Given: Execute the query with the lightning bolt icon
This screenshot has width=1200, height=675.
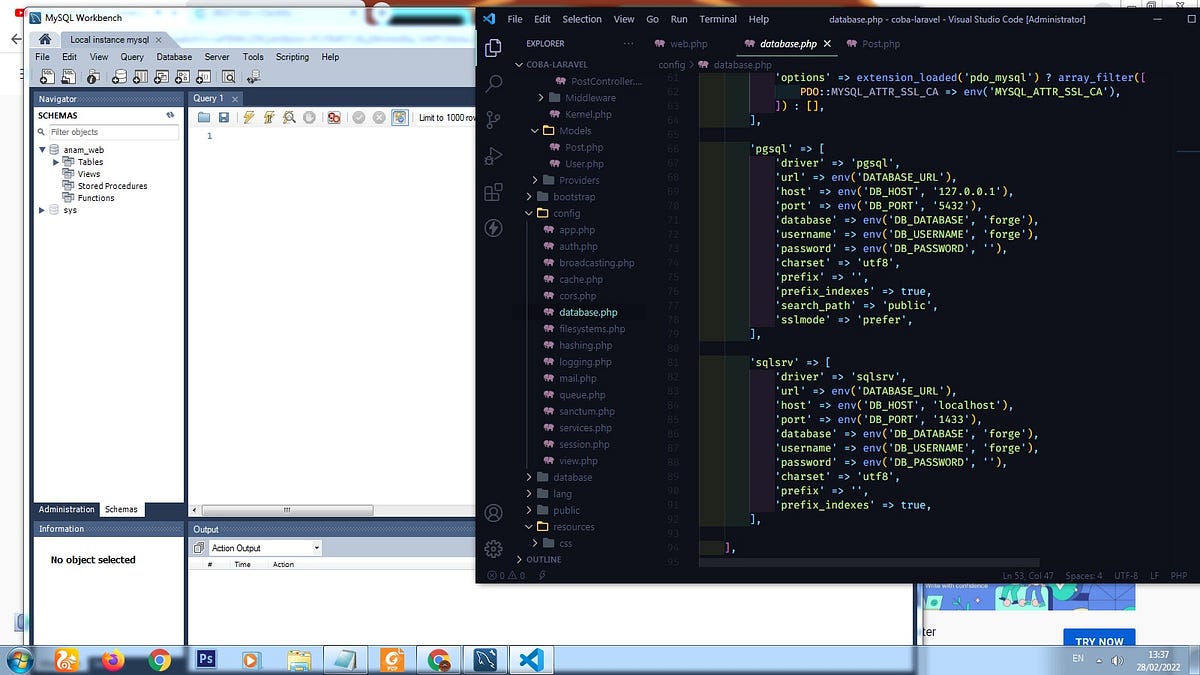Looking at the screenshot, I should [x=248, y=118].
